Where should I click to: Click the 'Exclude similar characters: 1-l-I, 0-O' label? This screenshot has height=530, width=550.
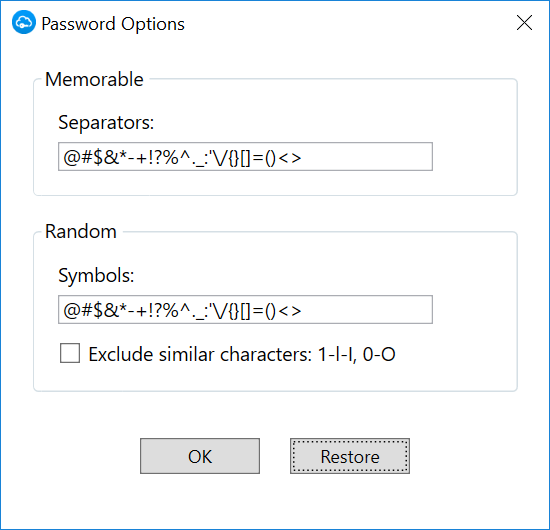pyautogui.click(x=242, y=354)
